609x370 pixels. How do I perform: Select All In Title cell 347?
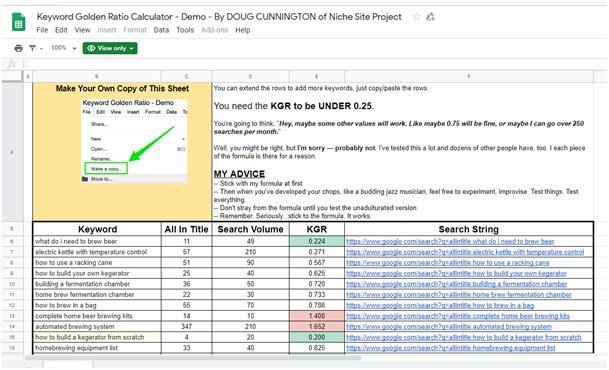click(186, 327)
